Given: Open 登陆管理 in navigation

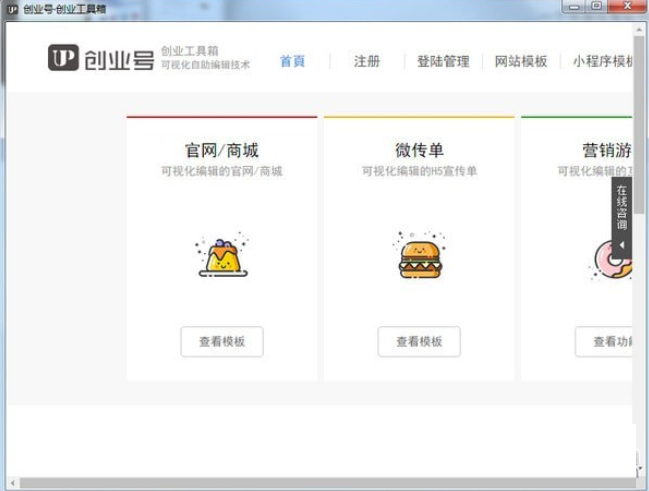Looking at the screenshot, I should tap(443, 61).
